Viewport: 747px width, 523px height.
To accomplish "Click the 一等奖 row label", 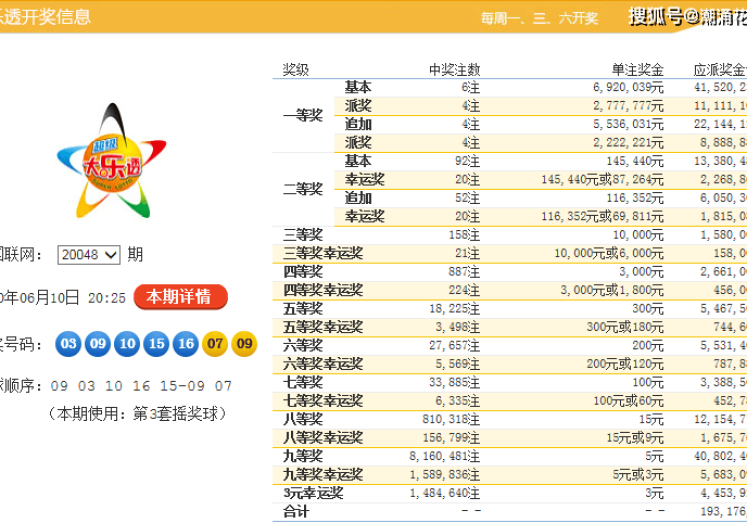I will [x=303, y=115].
